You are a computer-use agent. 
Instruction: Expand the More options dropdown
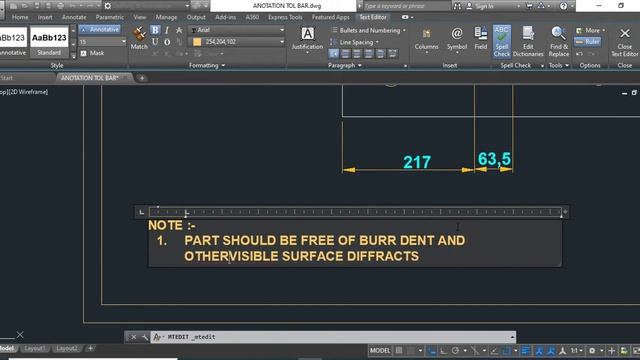590,30
